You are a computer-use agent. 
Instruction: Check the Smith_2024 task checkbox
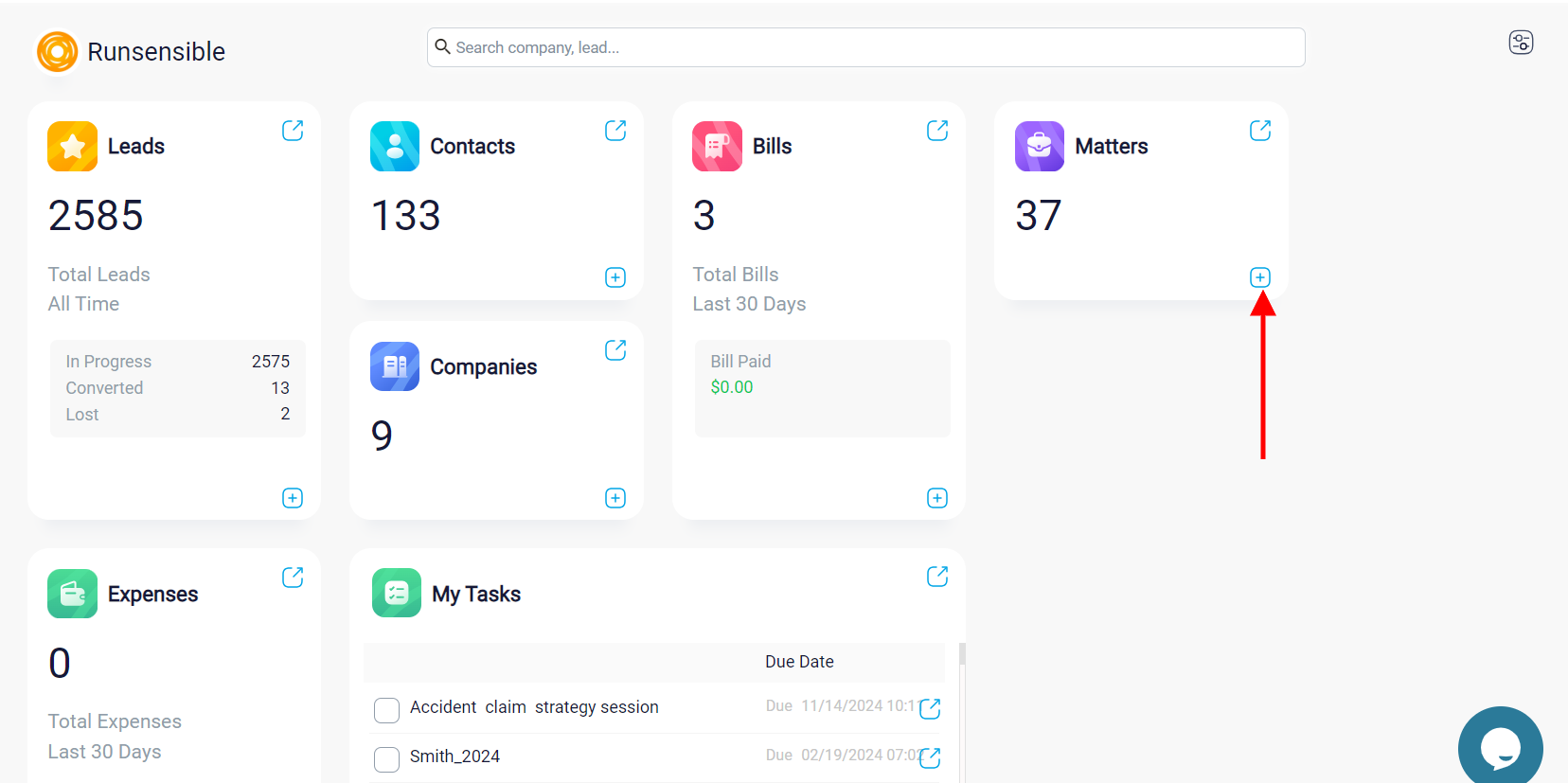386,759
